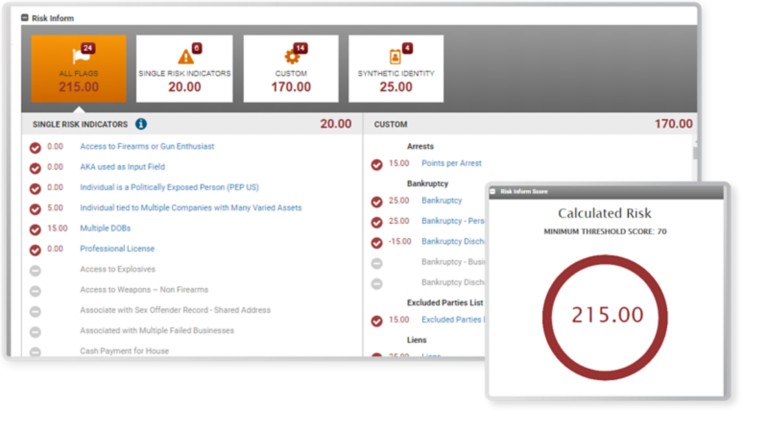This screenshot has width=768, height=432.
Task: Open the Synthetic Identity tile
Action: (x=396, y=69)
